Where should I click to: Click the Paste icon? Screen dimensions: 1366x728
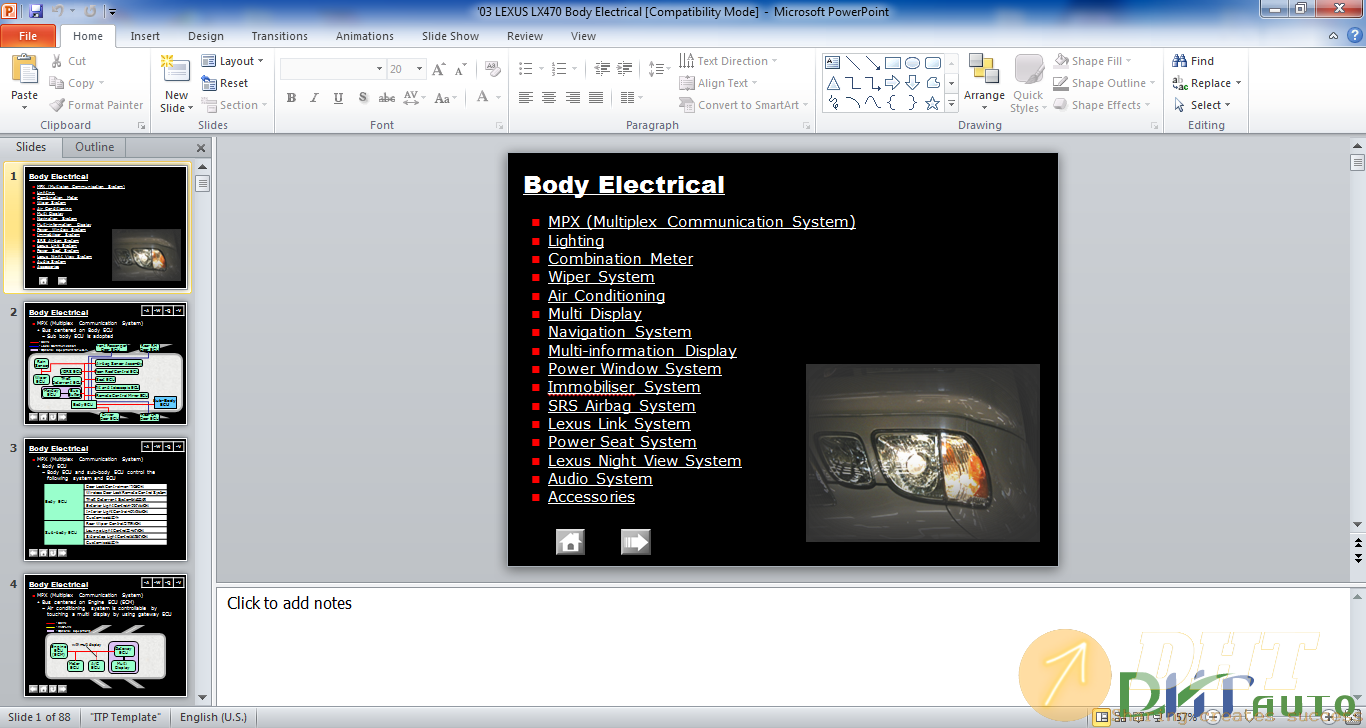[24, 70]
